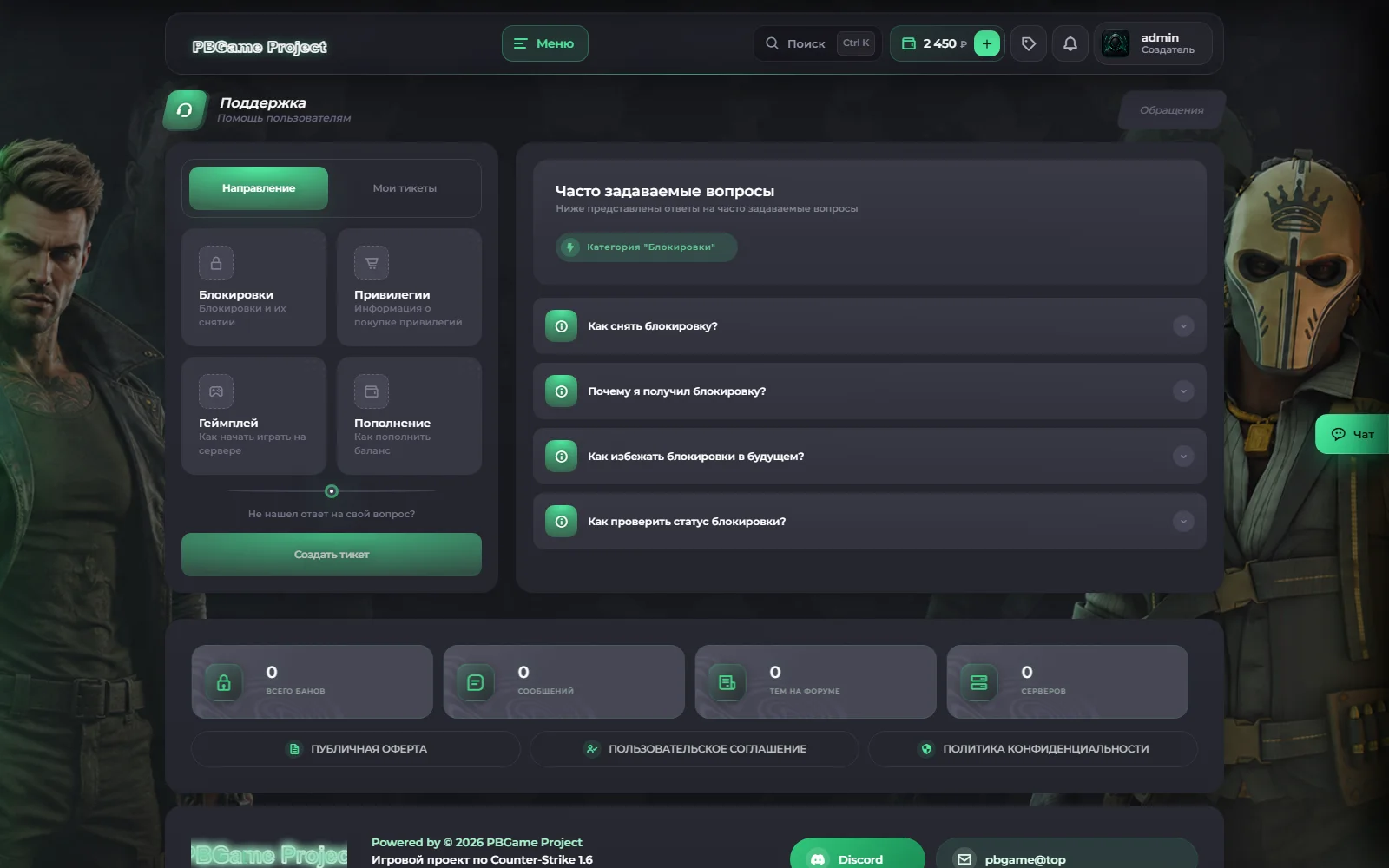The height and width of the screenshot is (868, 1389).
Task: Click the green plus balance top-up icon
Action: (986, 43)
